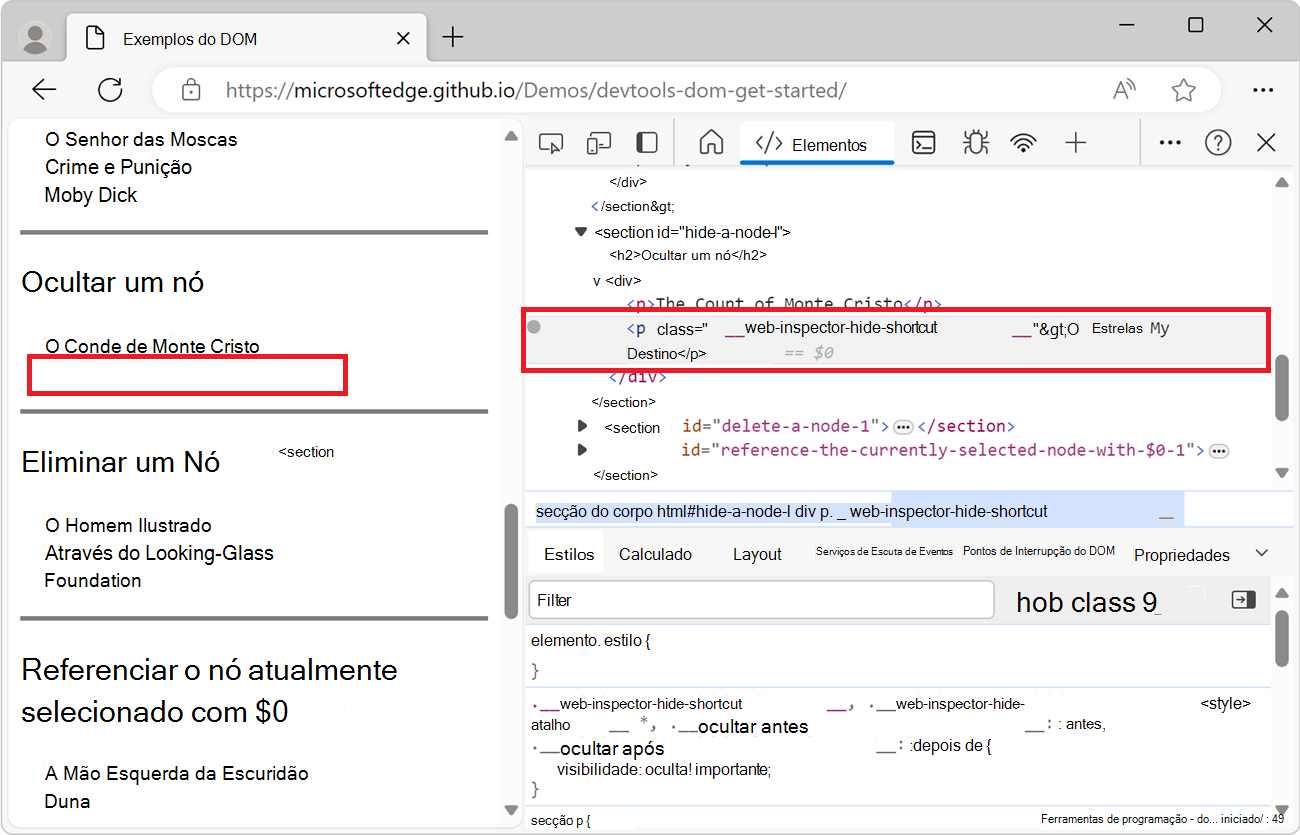Add page to favorites star
This screenshot has height=835, width=1300.
[1184, 90]
